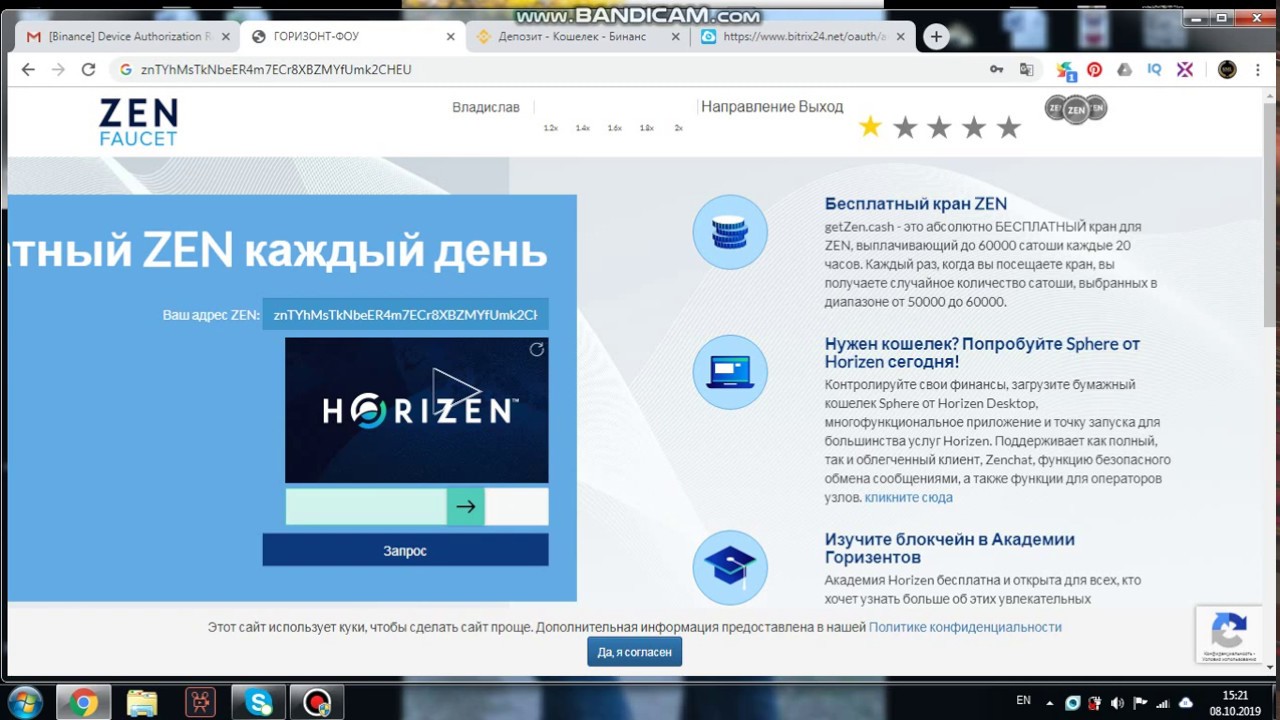
Task: Submit captcha with the arrow button
Action: (x=466, y=507)
